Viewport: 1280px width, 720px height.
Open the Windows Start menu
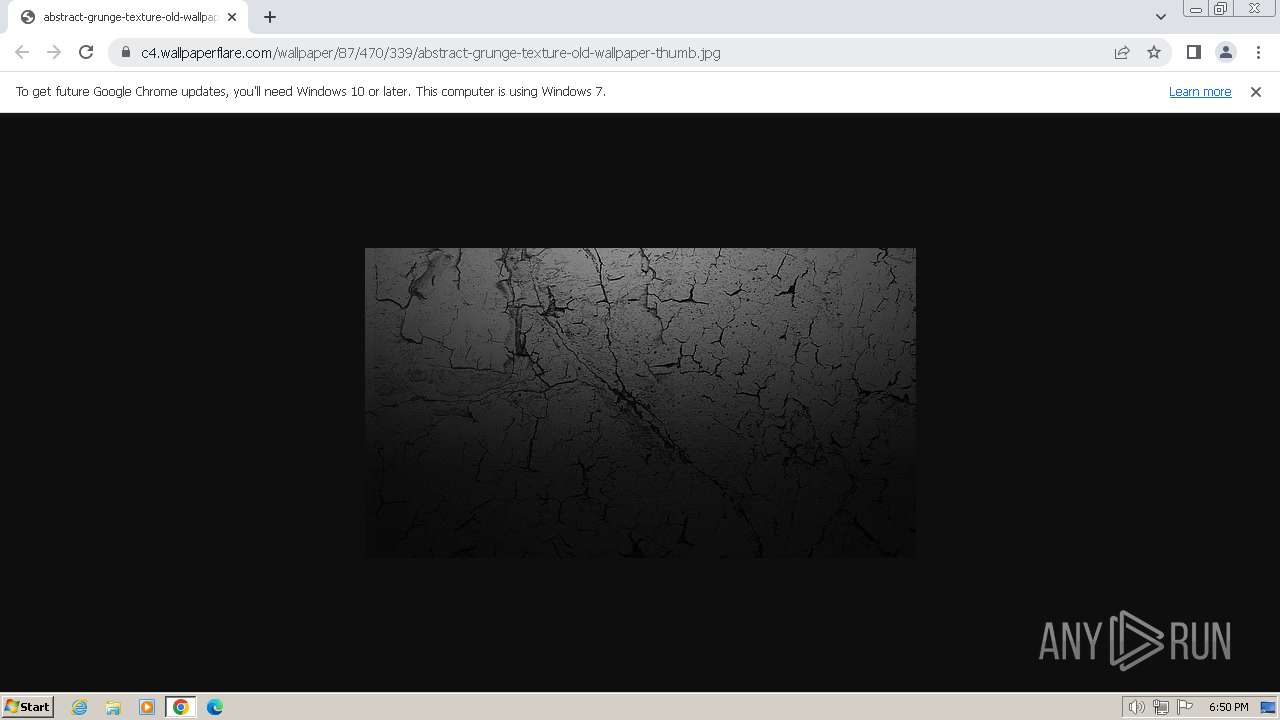(28, 706)
